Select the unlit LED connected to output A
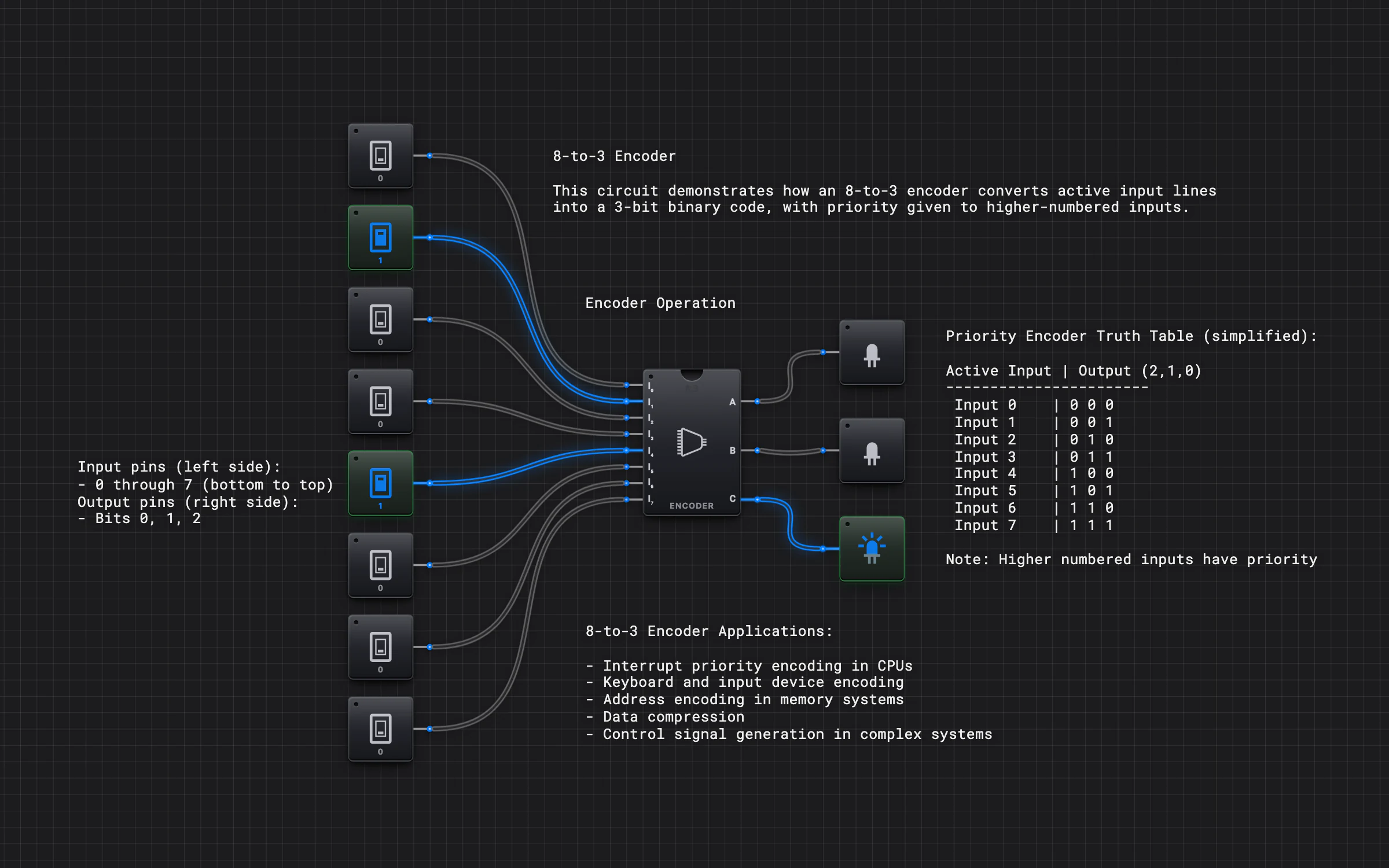1389x868 pixels. pyautogui.click(x=872, y=352)
